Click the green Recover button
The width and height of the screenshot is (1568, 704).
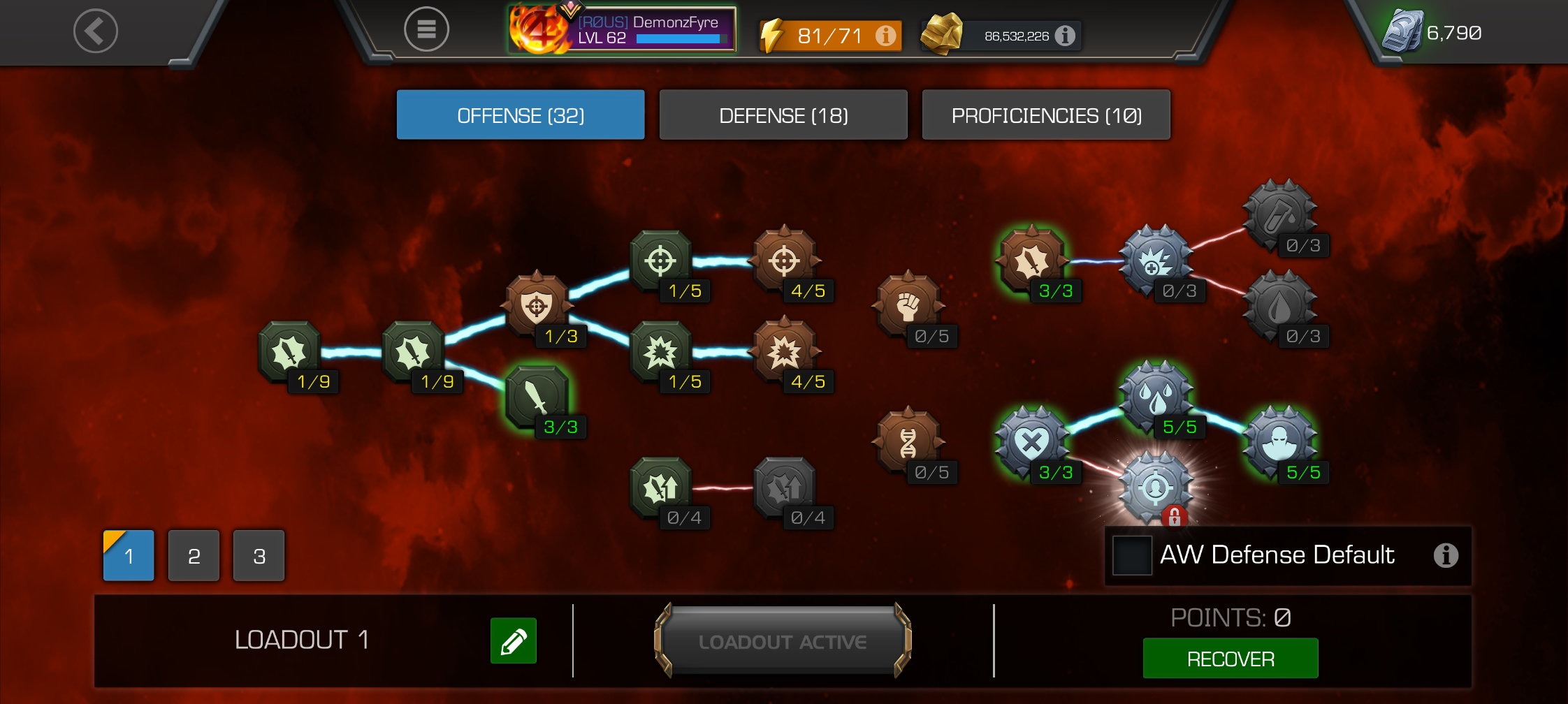click(x=1231, y=658)
